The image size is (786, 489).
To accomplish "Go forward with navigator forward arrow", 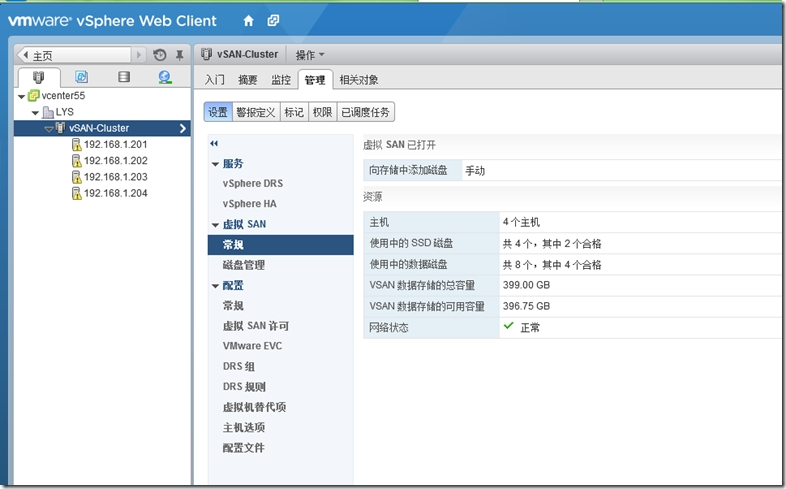I will pos(139,55).
